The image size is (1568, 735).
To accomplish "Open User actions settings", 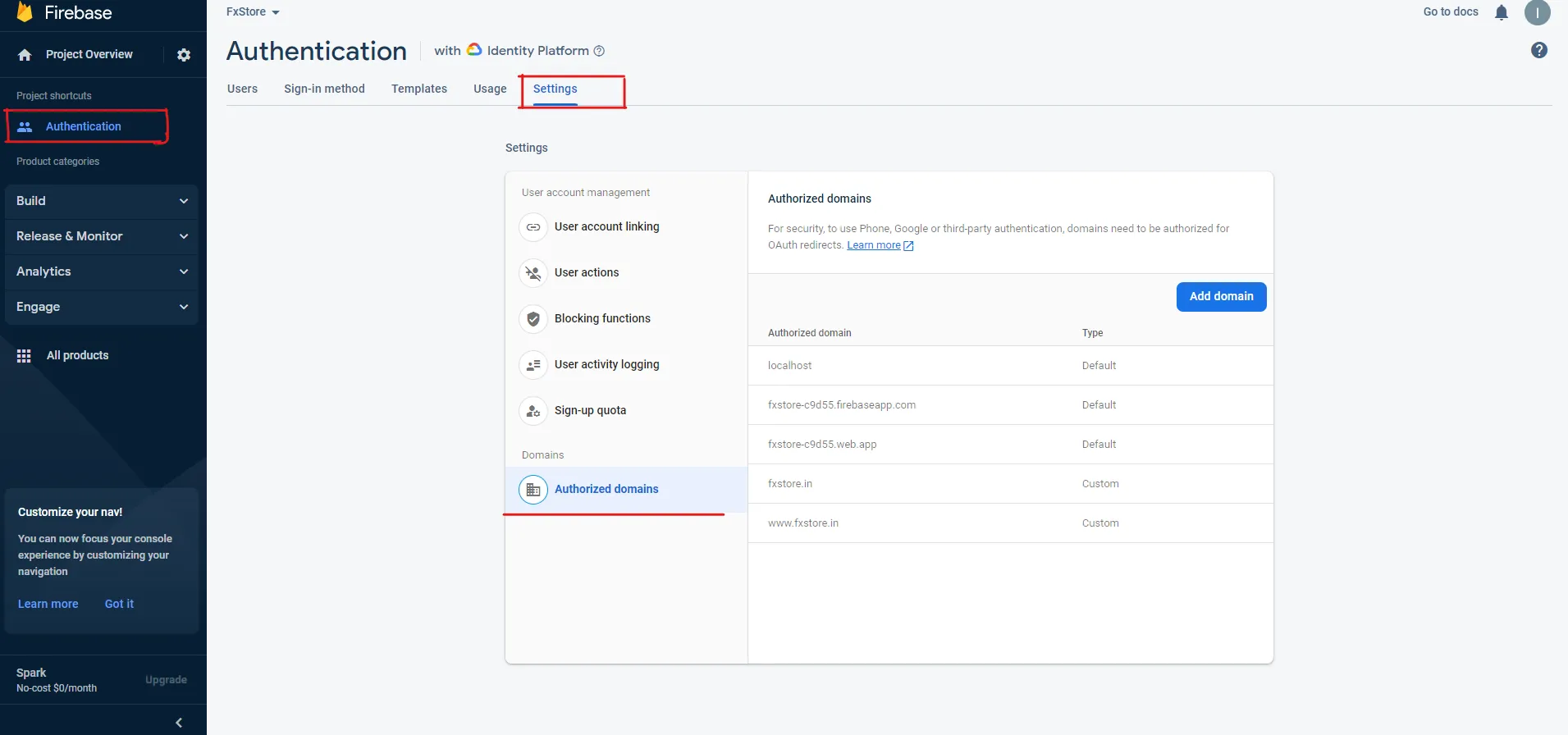I will (626, 273).
